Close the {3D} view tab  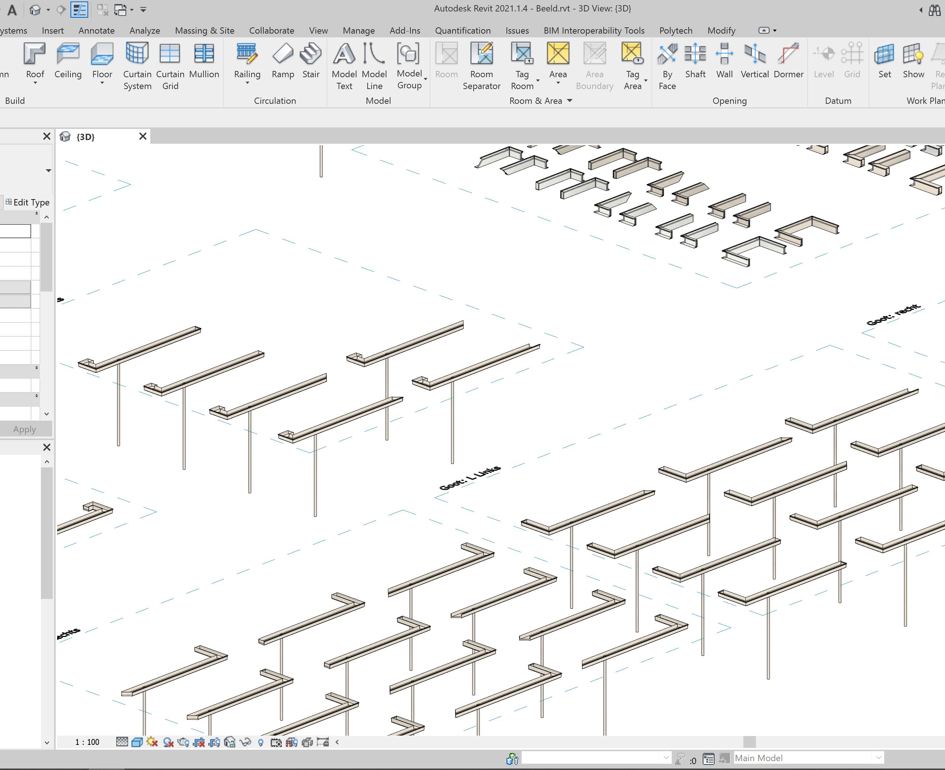tap(142, 136)
